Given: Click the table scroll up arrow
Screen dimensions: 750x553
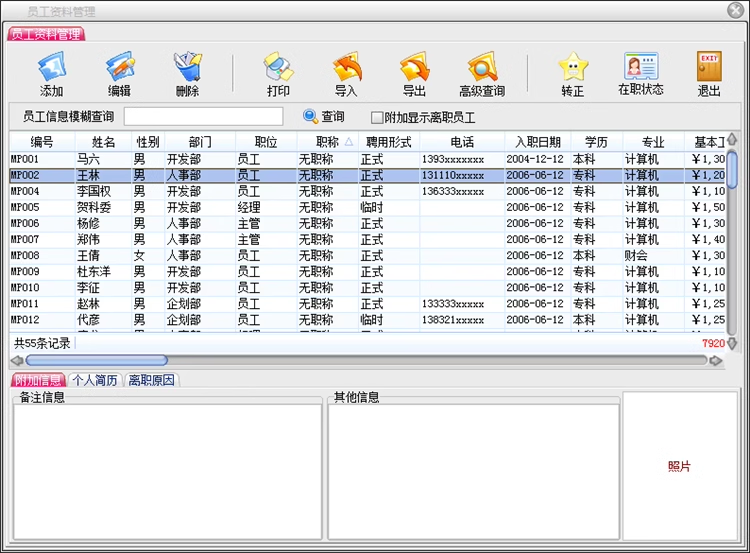Looking at the screenshot, I should click(x=732, y=140).
